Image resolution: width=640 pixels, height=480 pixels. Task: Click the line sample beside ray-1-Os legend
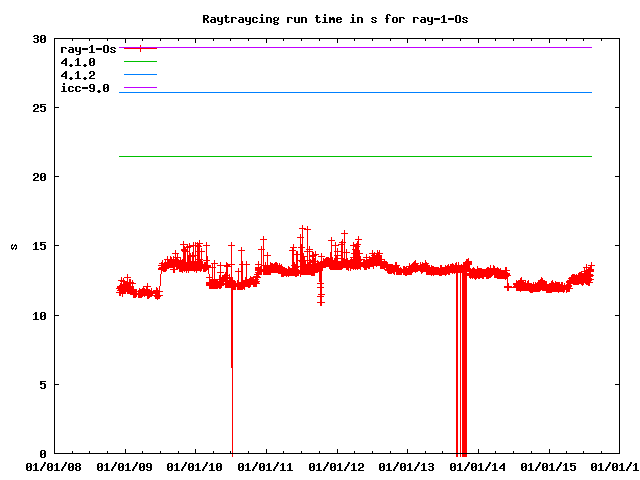tap(140, 48)
